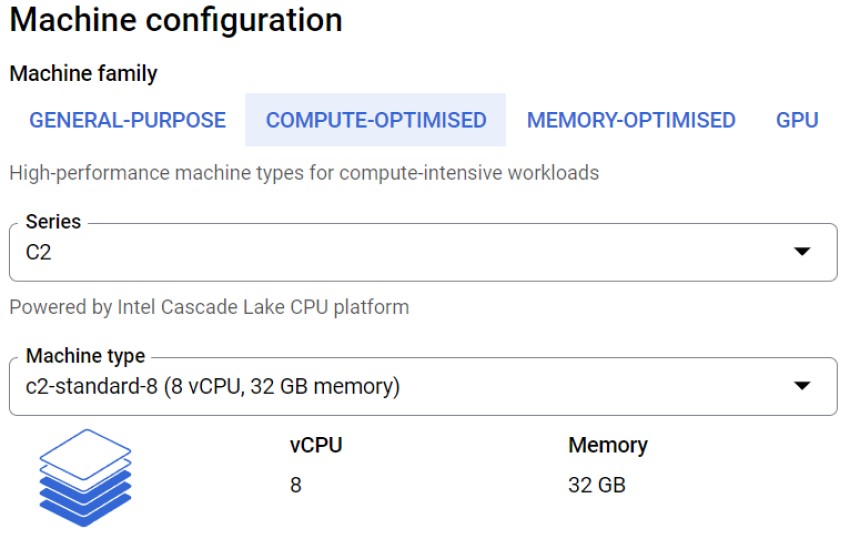Switch to the GENERAL-PURPOSE machine family tab
The image size is (850, 549).
pyautogui.click(x=127, y=121)
